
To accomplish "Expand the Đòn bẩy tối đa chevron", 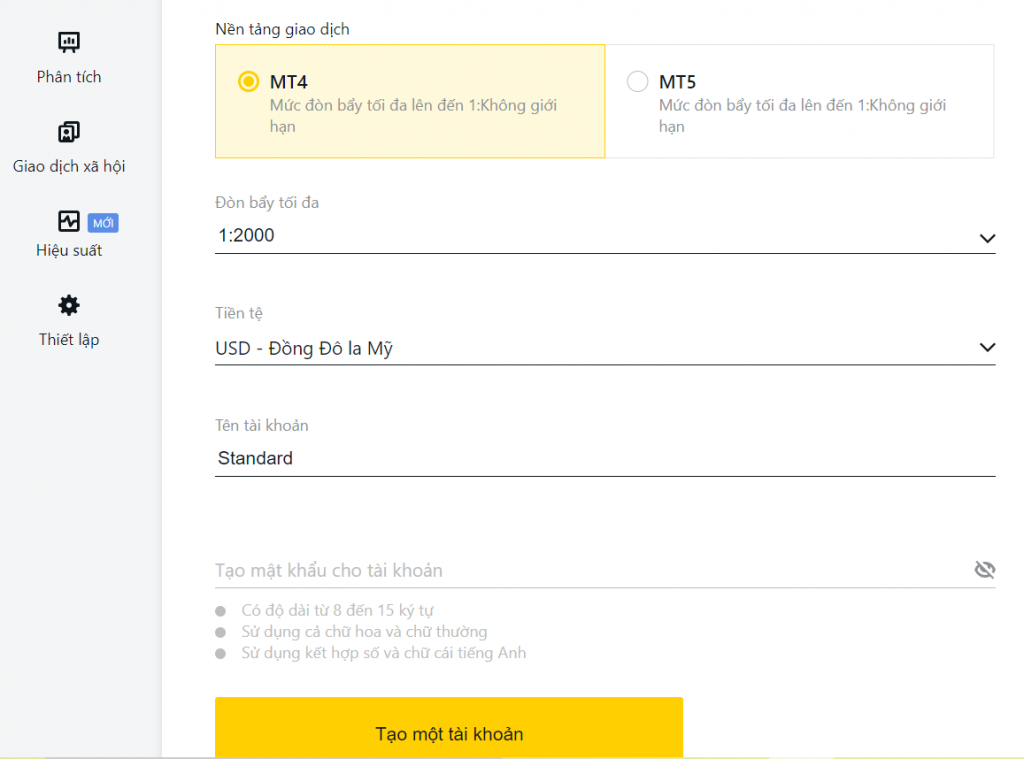I will coord(986,238).
